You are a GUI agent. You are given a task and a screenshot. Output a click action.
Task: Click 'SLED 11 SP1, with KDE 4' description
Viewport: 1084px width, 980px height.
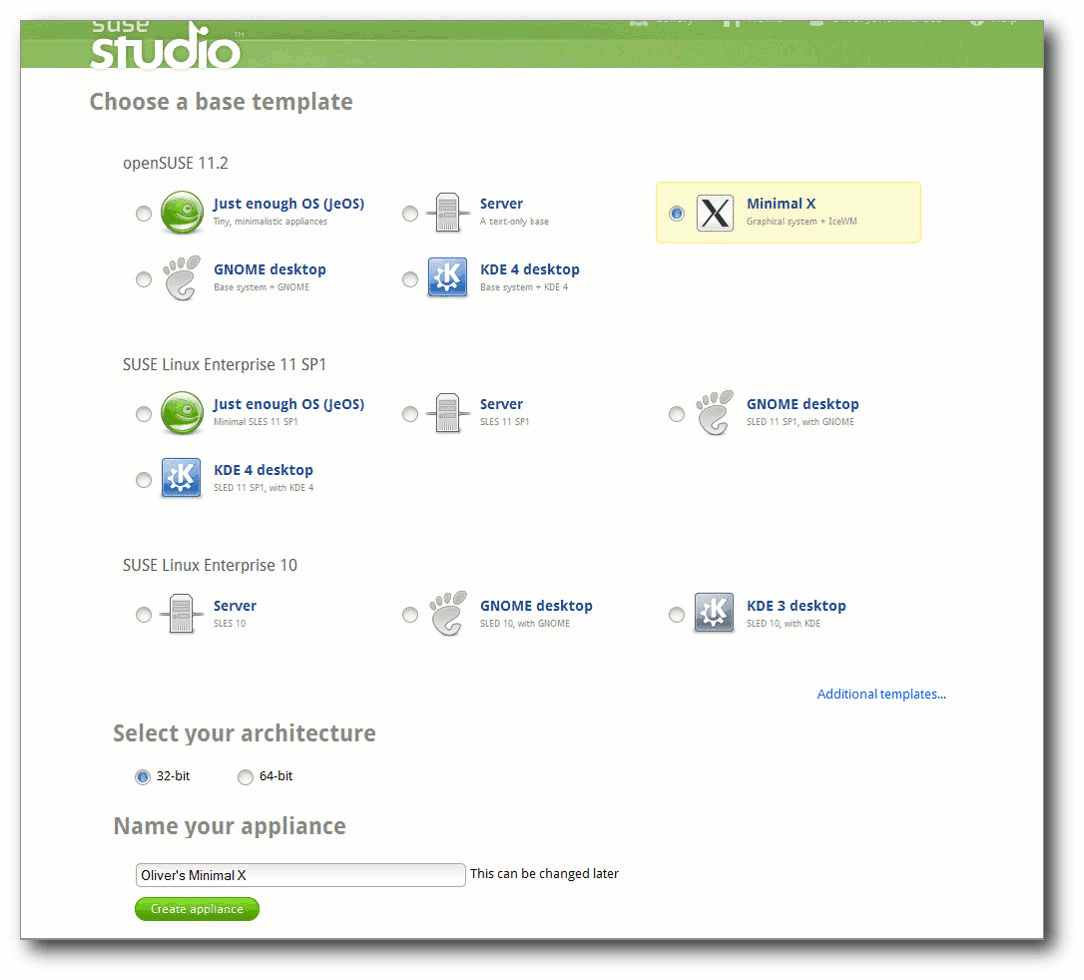tap(263, 487)
